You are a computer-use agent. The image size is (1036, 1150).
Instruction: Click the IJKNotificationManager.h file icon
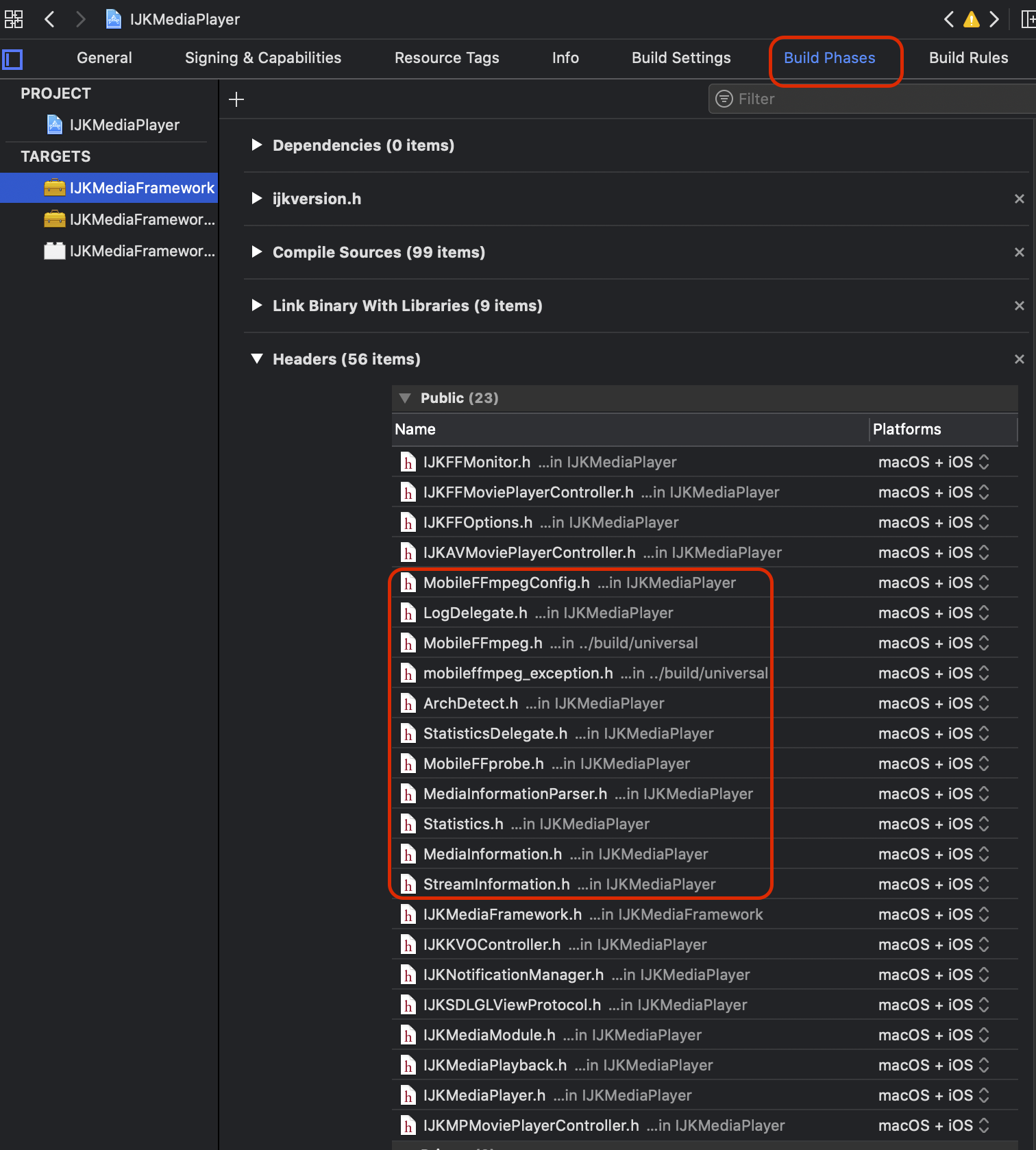pos(408,975)
